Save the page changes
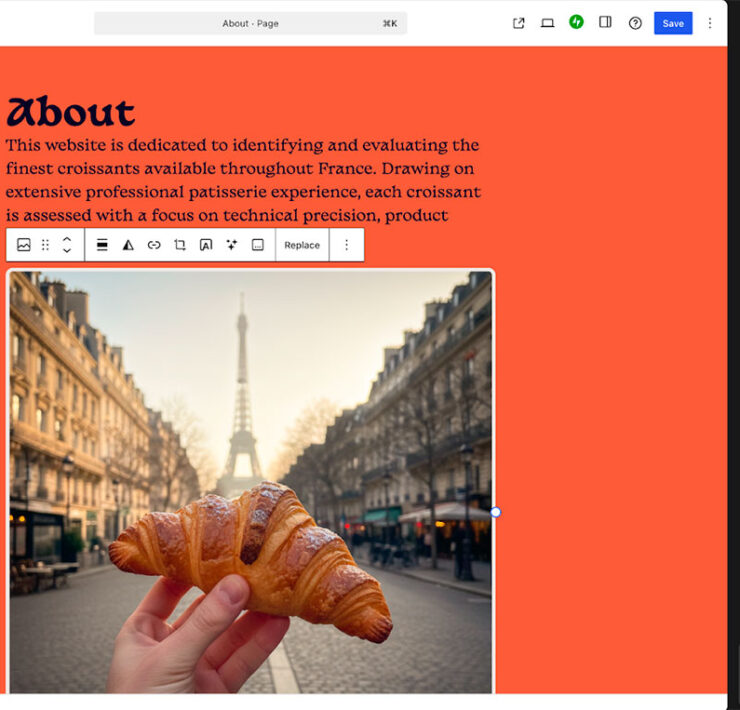The height and width of the screenshot is (710, 740). (x=673, y=23)
